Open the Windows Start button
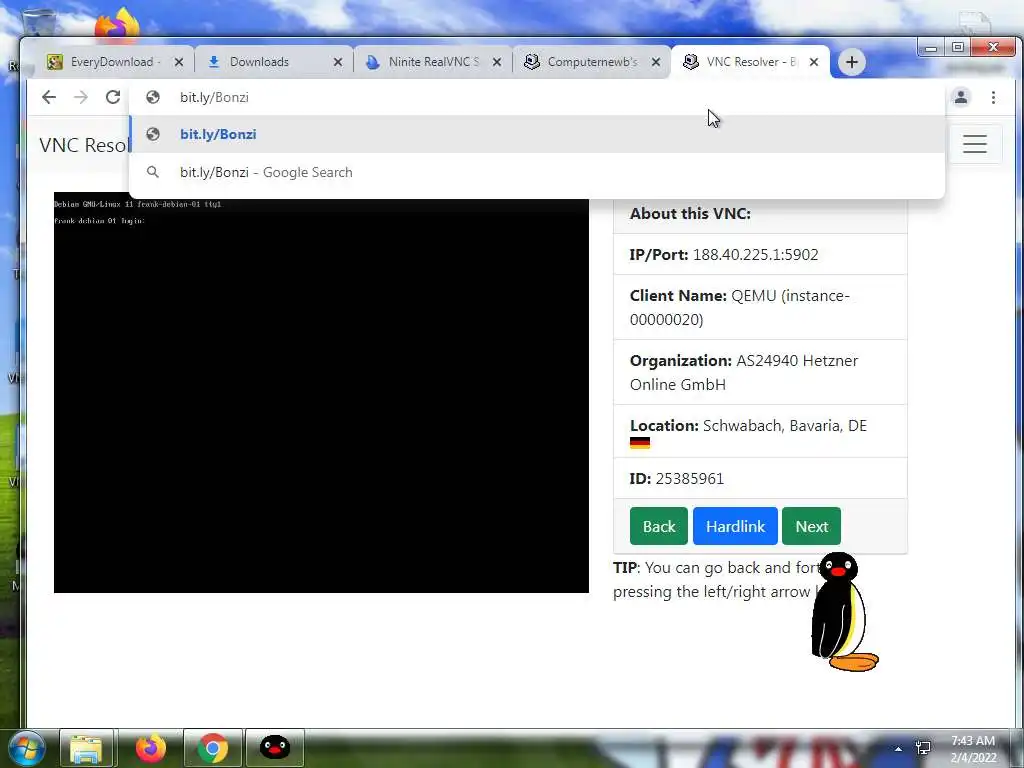 pos(25,748)
